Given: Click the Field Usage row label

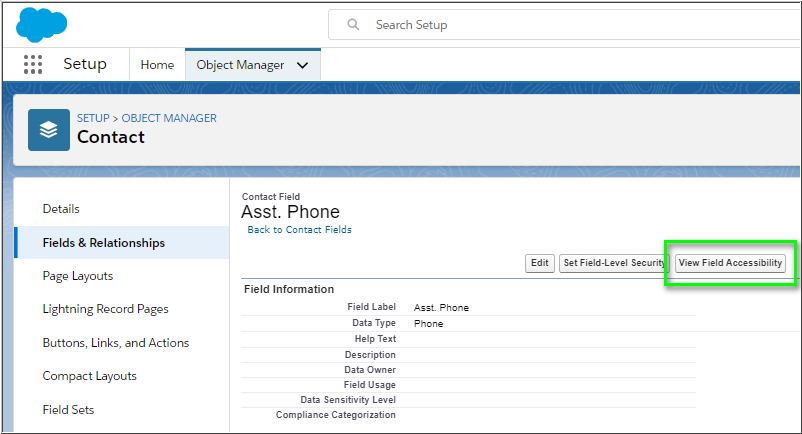Looking at the screenshot, I should pyautogui.click(x=369, y=384).
